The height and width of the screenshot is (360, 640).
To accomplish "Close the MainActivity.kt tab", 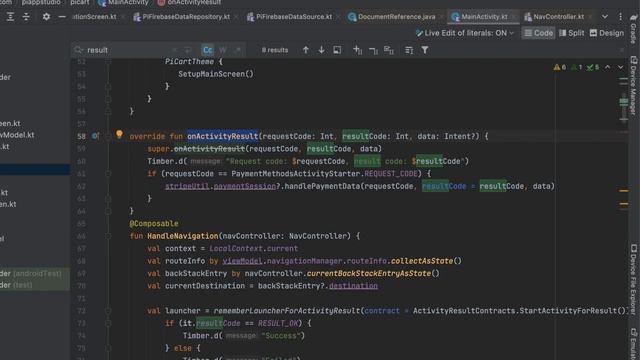I will click(514, 17).
